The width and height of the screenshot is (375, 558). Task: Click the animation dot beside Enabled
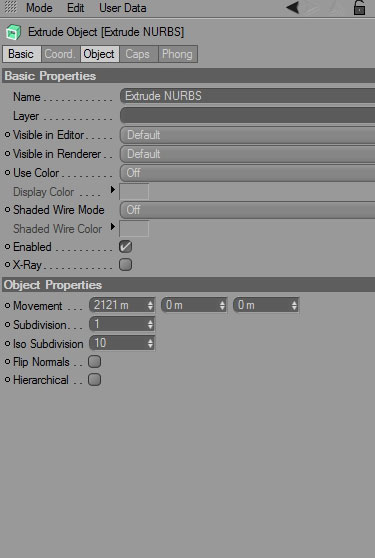(7, 247)
